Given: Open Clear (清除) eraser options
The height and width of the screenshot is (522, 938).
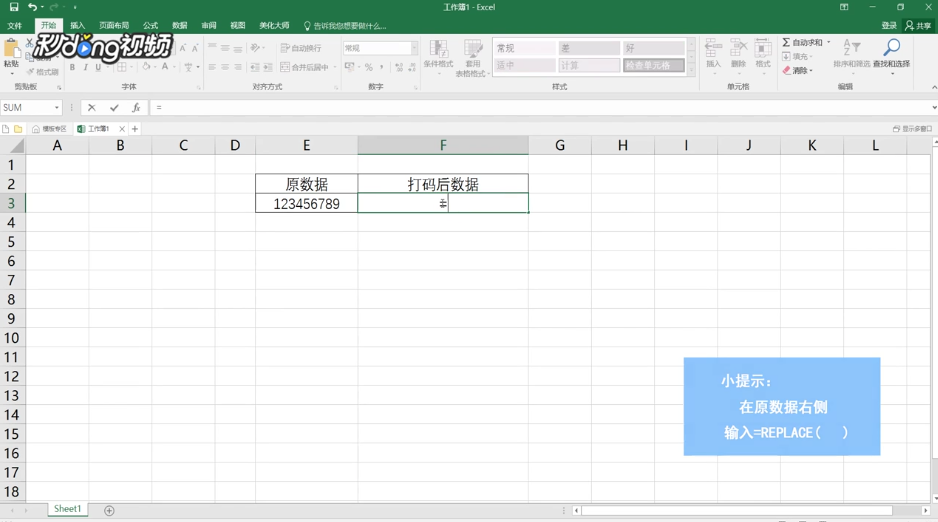Looking at the screenshot, I should pos(797,71).
